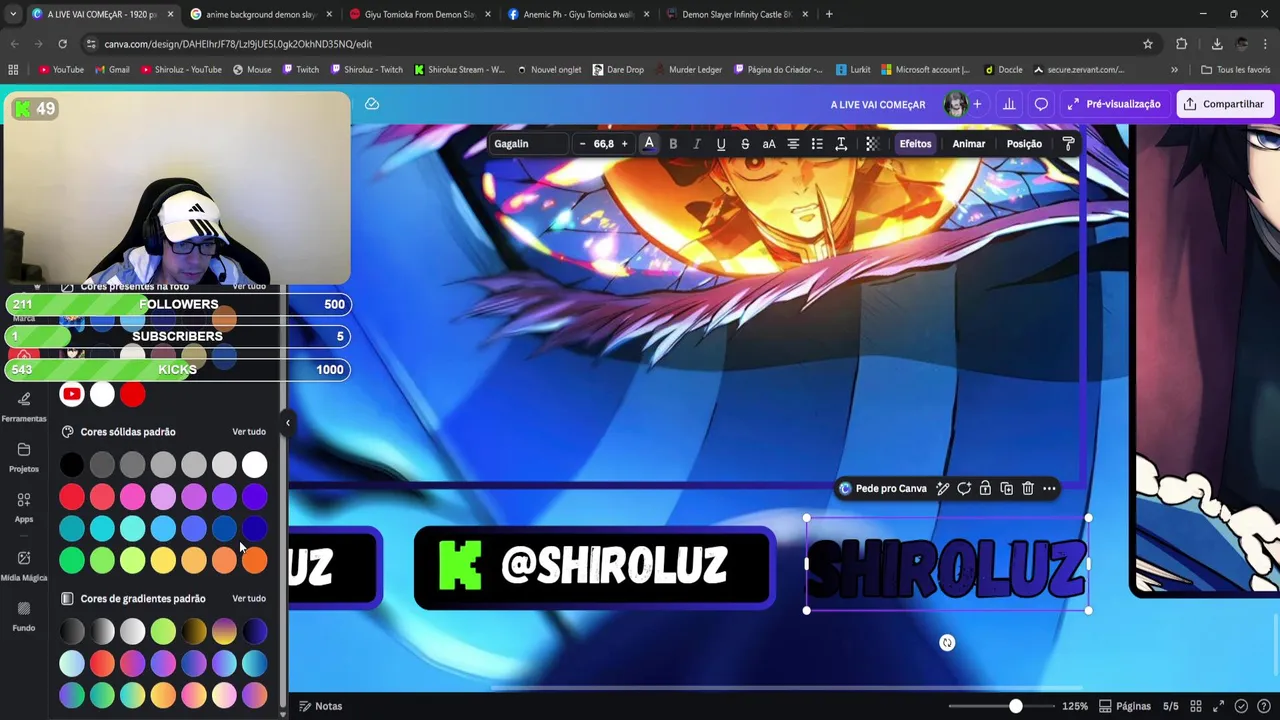Open the Apps sidebar tab
Screen dimensions: 1280x720
(24, 507)
